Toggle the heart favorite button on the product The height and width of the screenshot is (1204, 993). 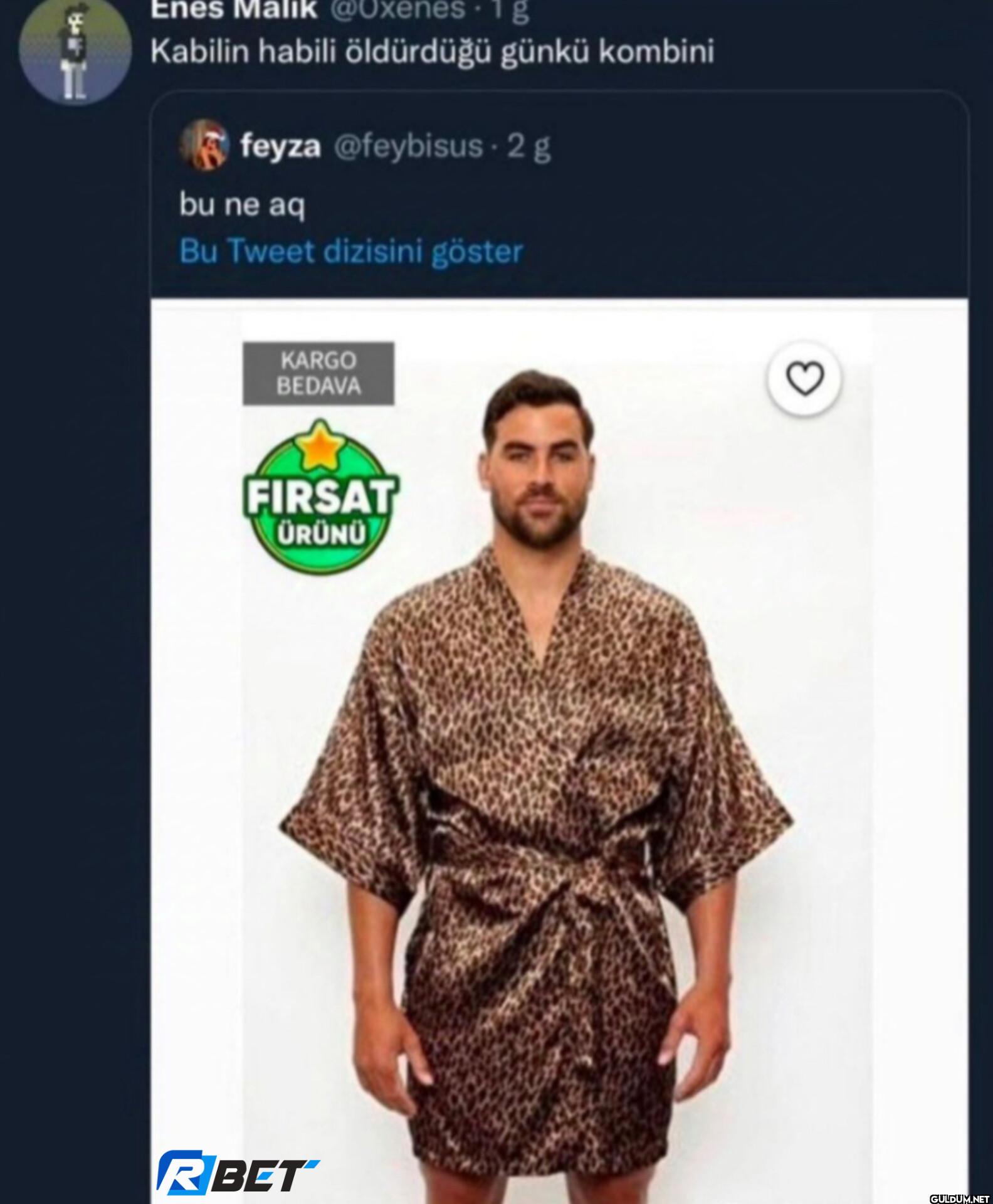(x=804, y=379)
